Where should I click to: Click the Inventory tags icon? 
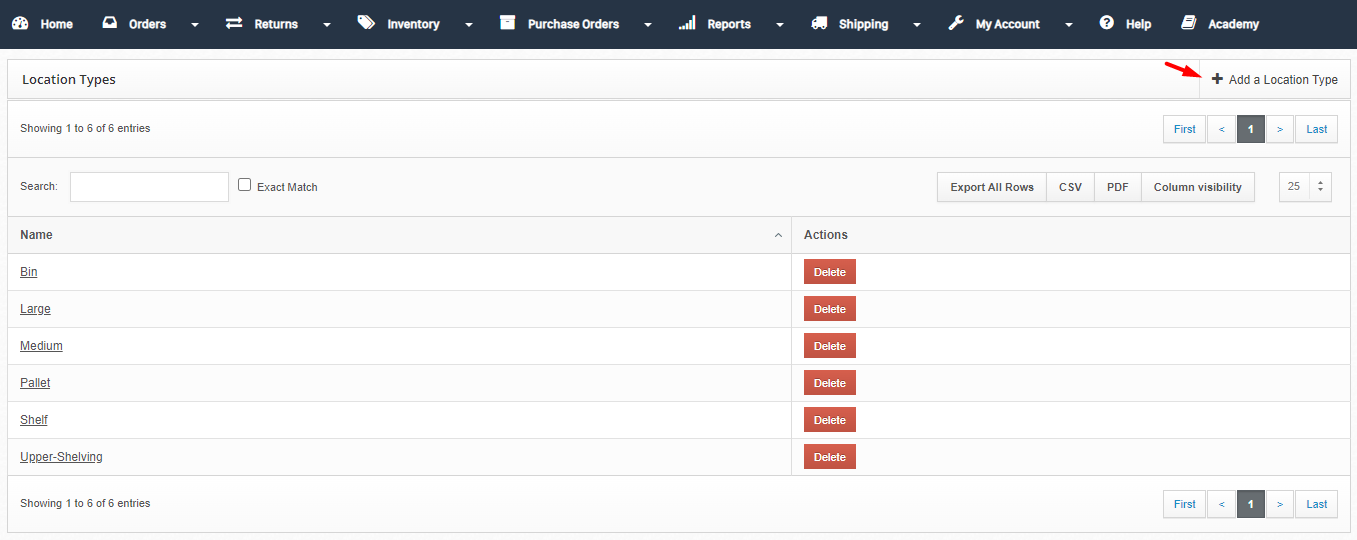(366, 23)
